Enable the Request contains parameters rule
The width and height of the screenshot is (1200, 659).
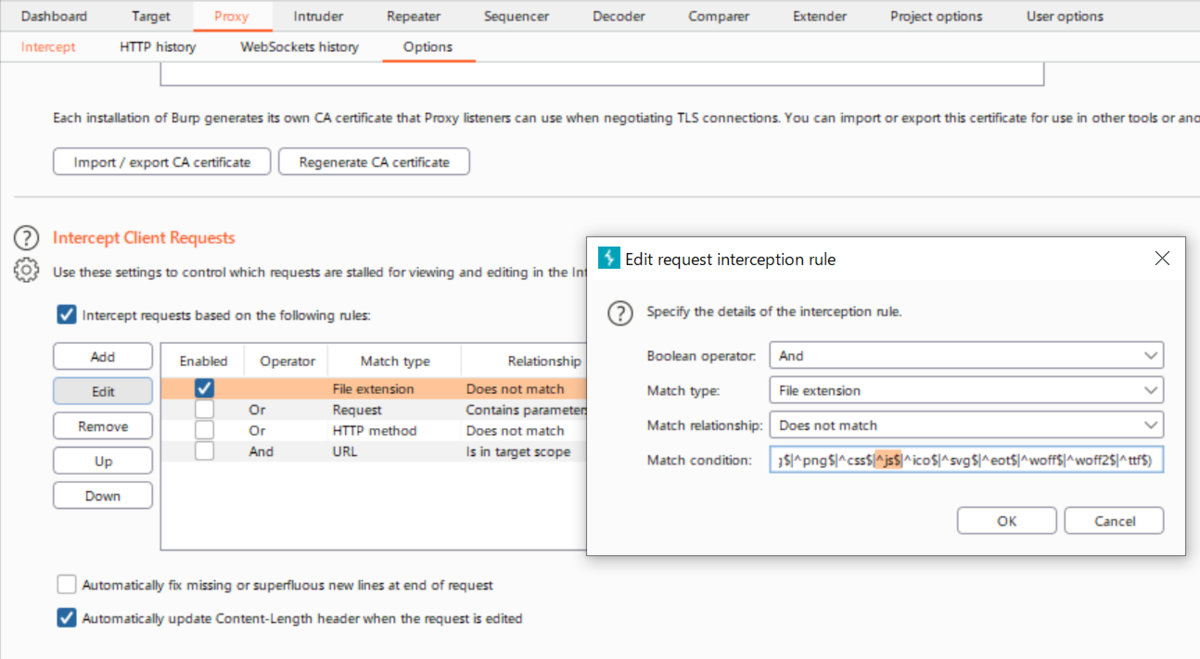click(204, 409)
